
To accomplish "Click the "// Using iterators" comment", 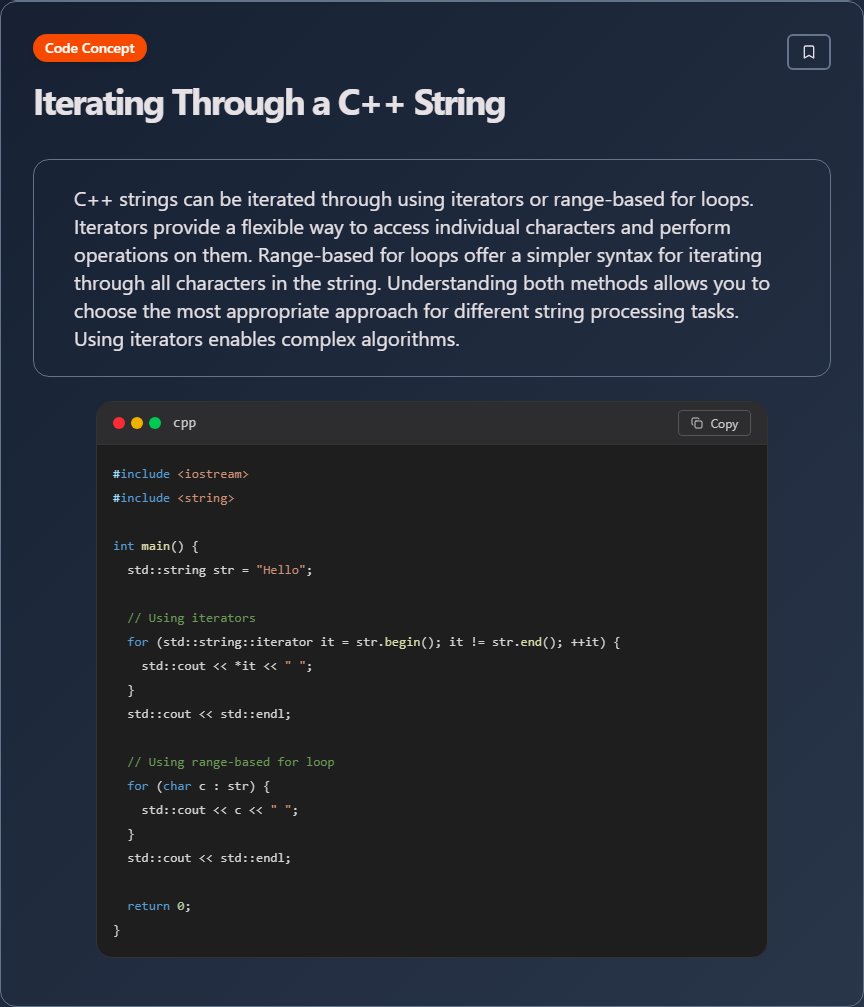I will coord(191,618).
